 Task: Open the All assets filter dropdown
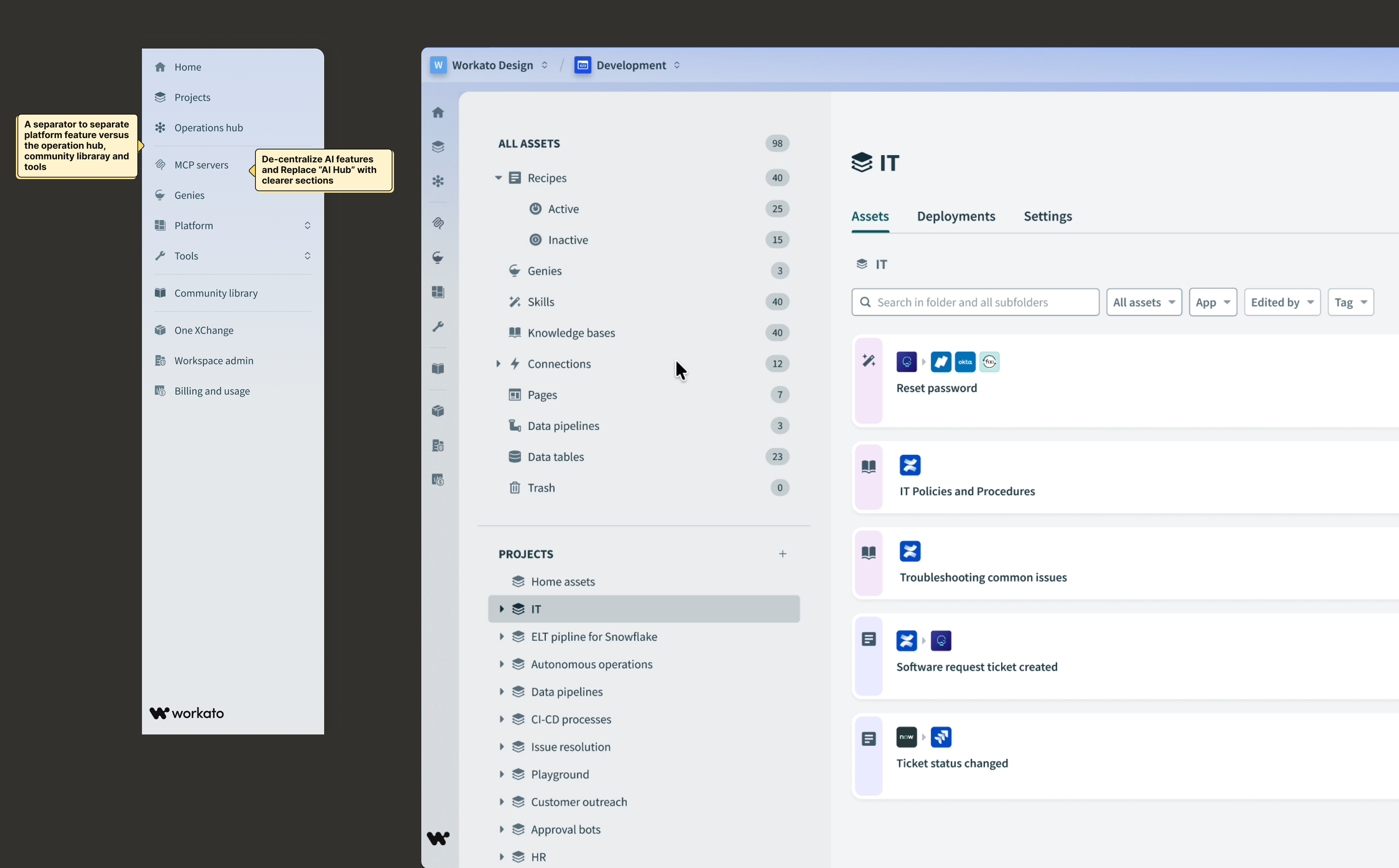click(x=1144, y=302)
